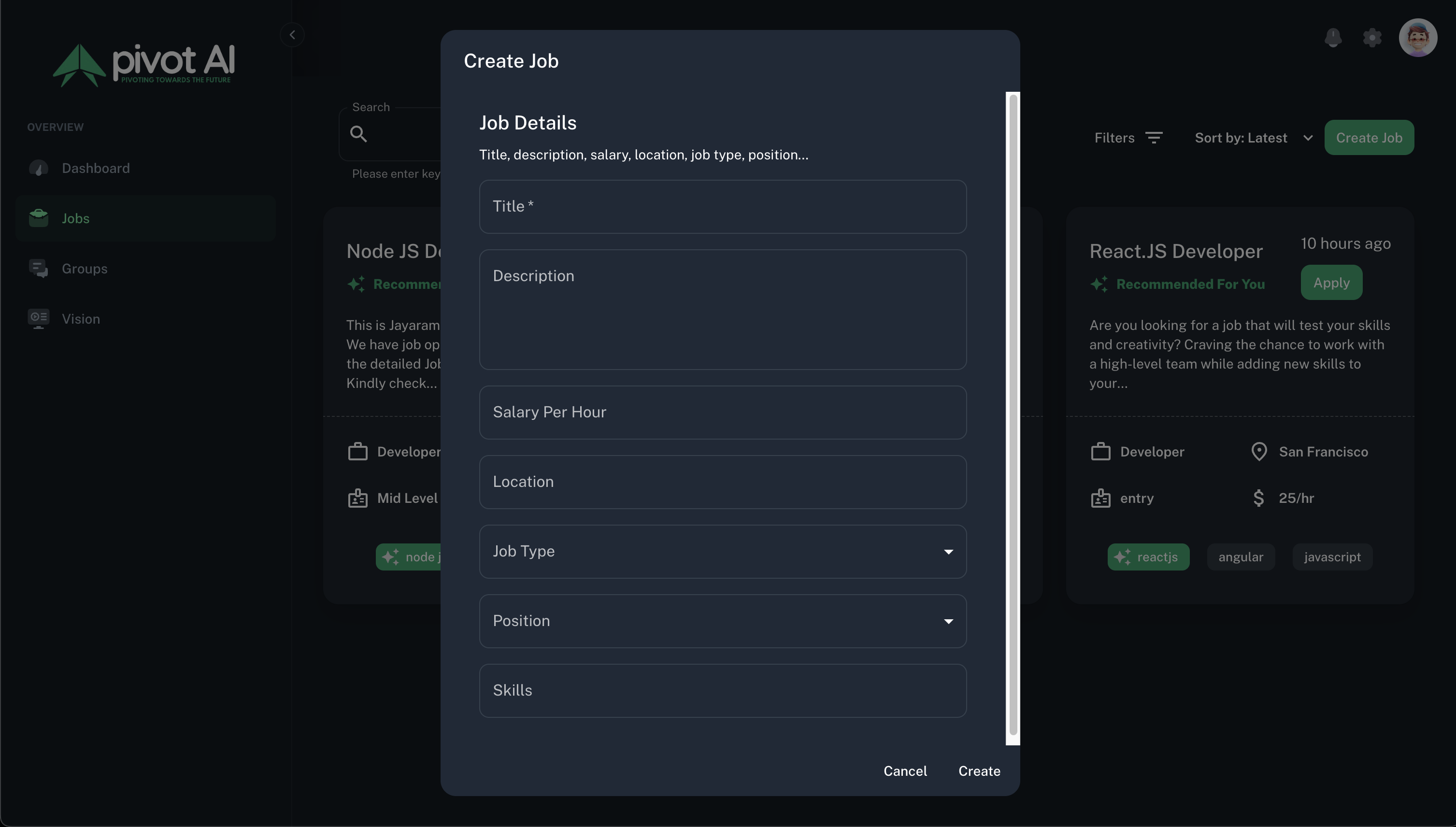Image resolution: width=1456 pixels, height=827 pixels.
Task: Expand the Job Type dropdown
Action: (722, 552)
